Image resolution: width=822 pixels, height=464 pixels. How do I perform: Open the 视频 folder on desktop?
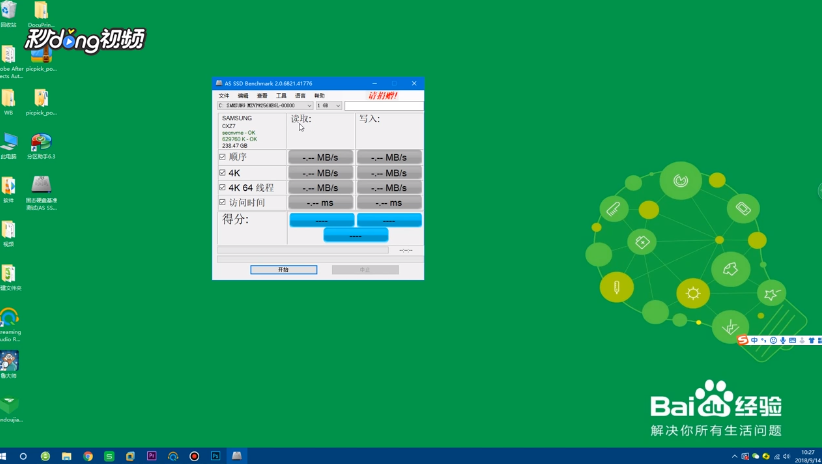(x=8, y=234)
